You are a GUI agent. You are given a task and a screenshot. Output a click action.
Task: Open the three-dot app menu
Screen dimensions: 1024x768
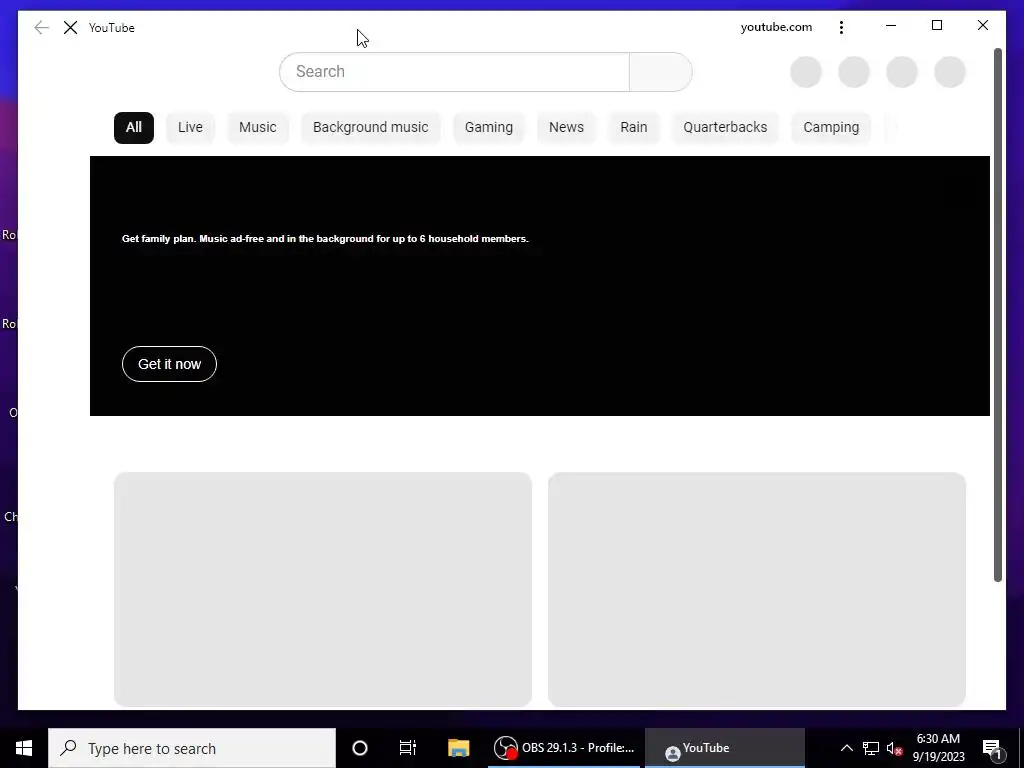pos(841,27)
